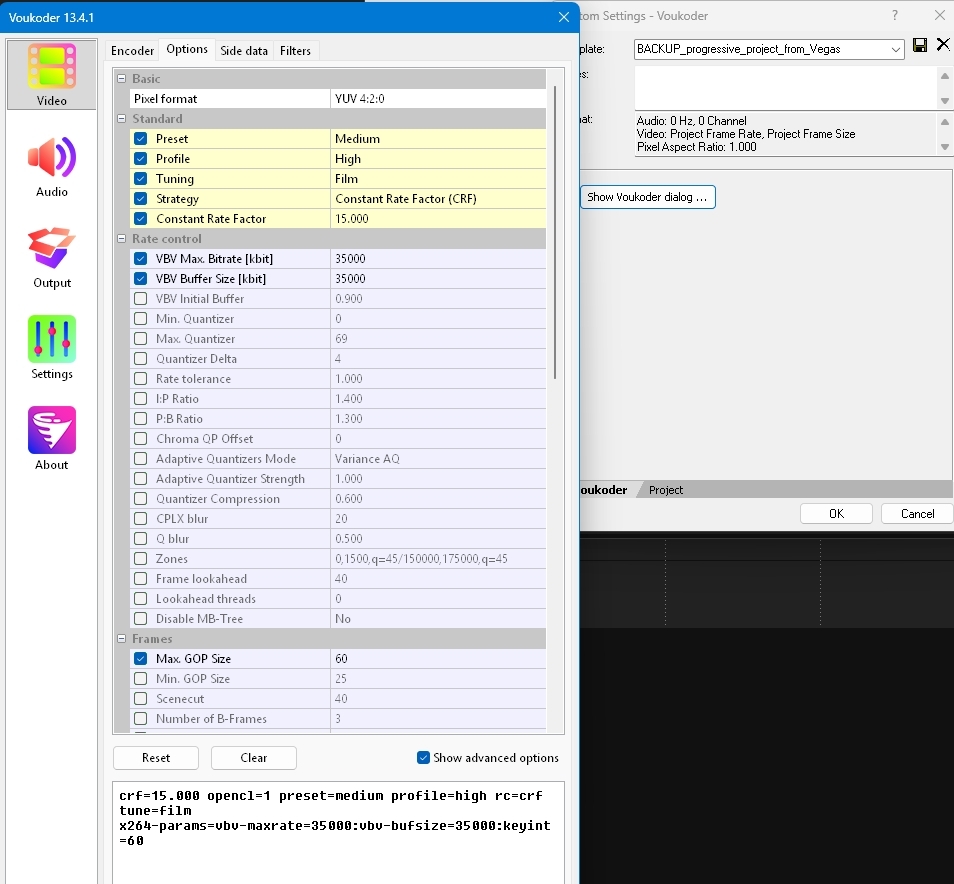Uncheck the Max. GOP Size checkbox
954x884 pixels.
click(x=141, y=658)
